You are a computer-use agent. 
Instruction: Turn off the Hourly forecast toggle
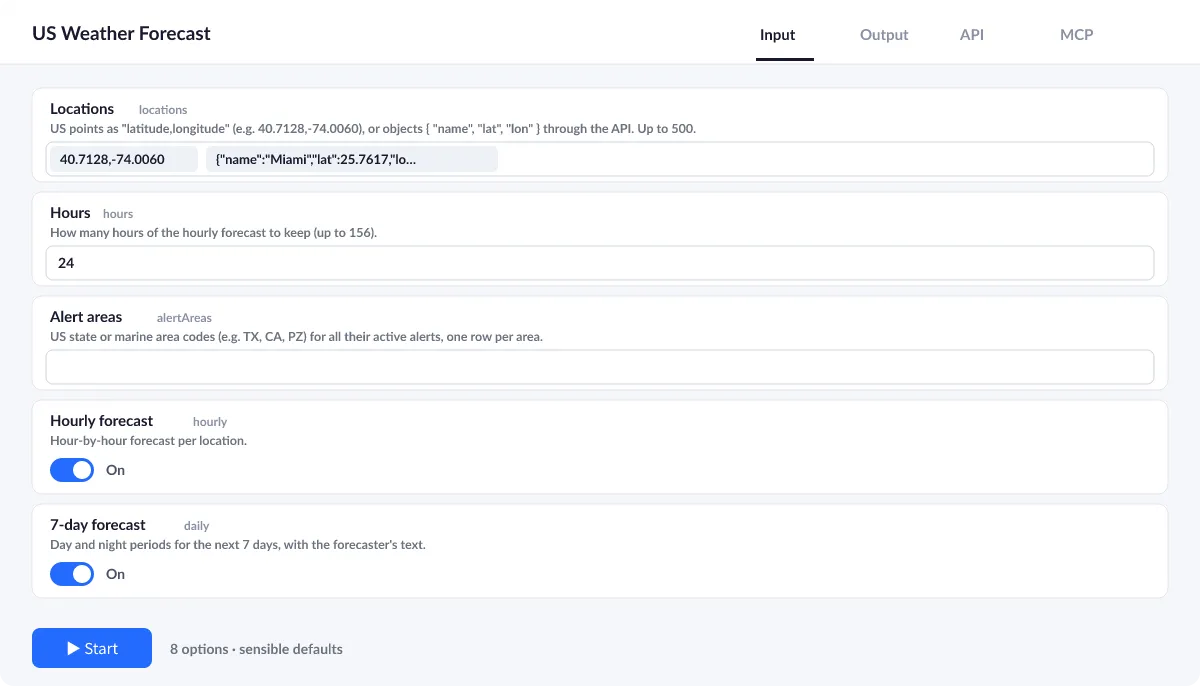coord(72,470)
